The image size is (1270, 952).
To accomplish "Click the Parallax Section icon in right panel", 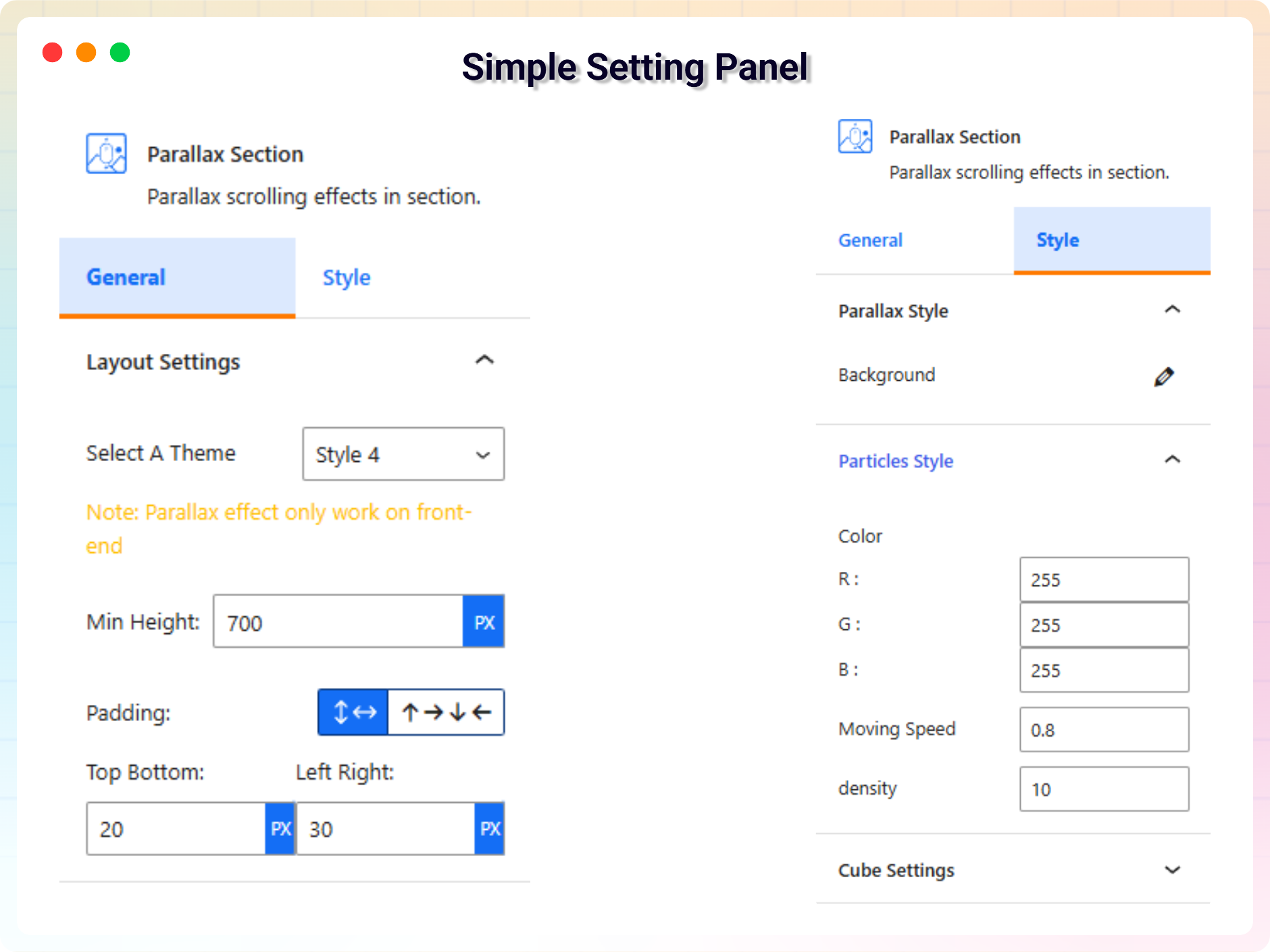I will point(855,137).
